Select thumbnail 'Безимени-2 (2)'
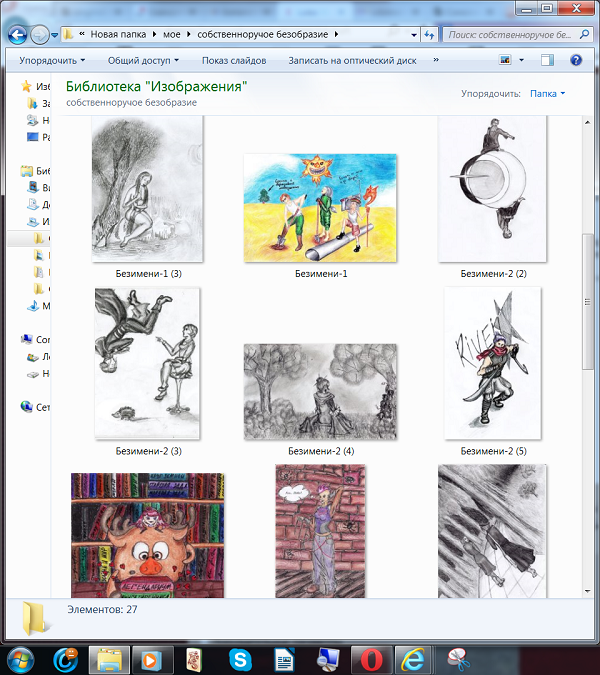Screen dimensions: 600x675 [492, 189]
